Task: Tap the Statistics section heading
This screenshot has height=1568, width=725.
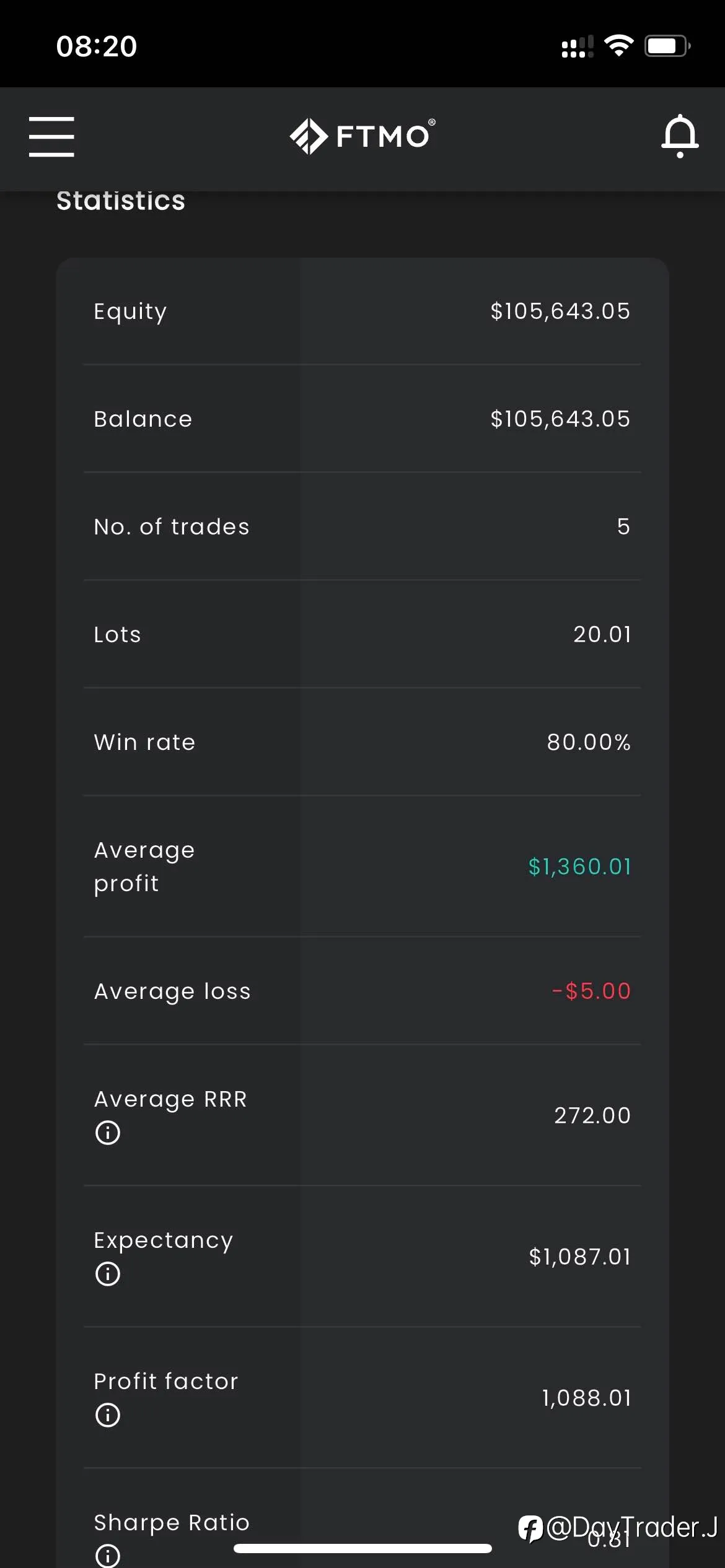Action: [121, 201]
